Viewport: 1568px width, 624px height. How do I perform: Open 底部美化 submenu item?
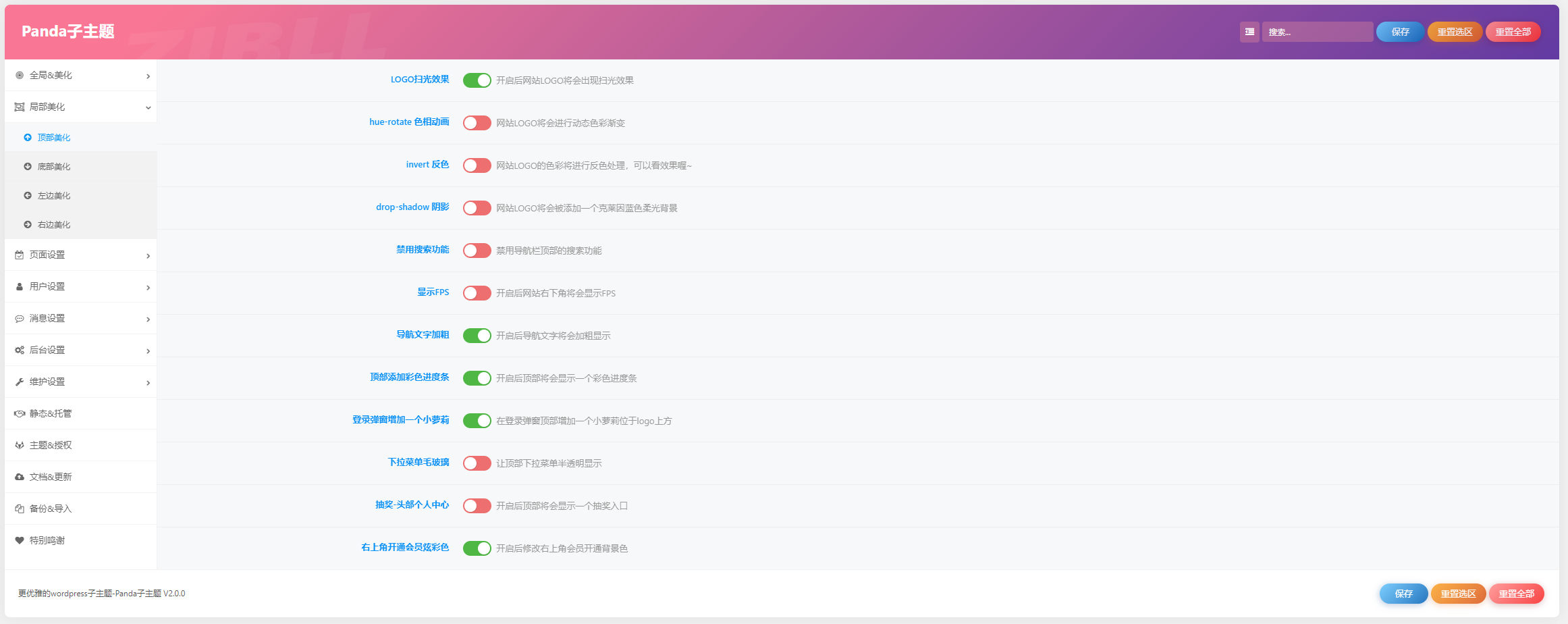81,167
